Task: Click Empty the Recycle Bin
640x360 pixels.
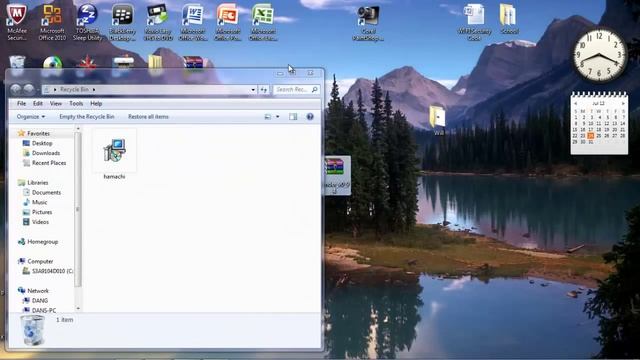Action: [x=87, y=117]
